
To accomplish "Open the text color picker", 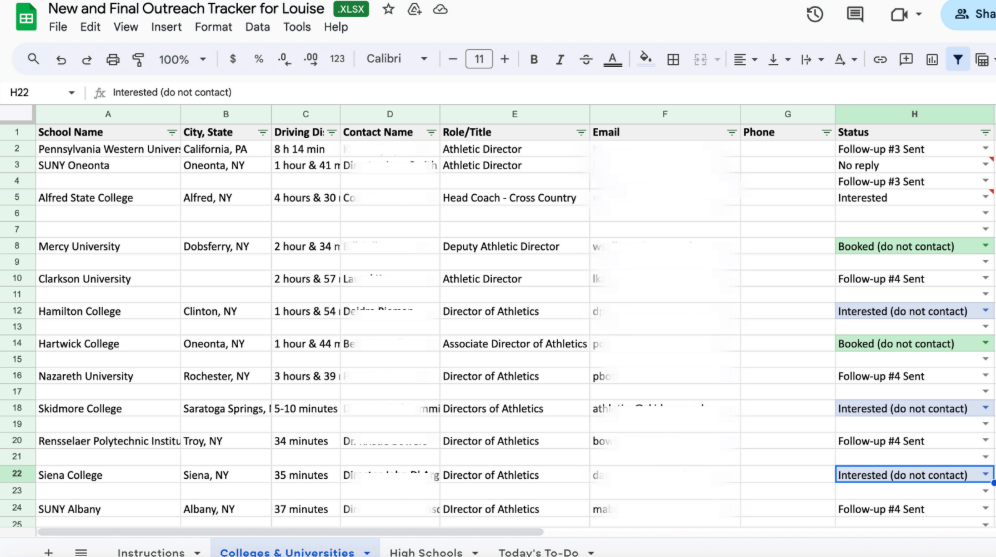I will click(x=612, y=59).
